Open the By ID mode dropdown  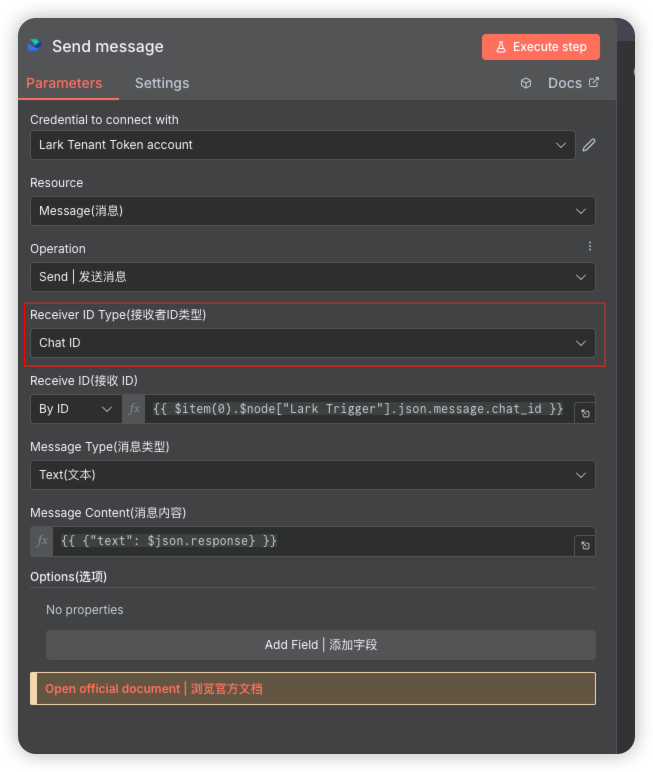pyautogui.click(x=76, y=409)
